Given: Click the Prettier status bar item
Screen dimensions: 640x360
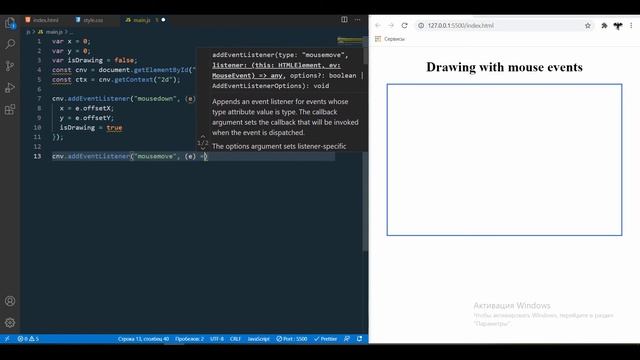Looking at the screenshot, I should coord(325,339).
